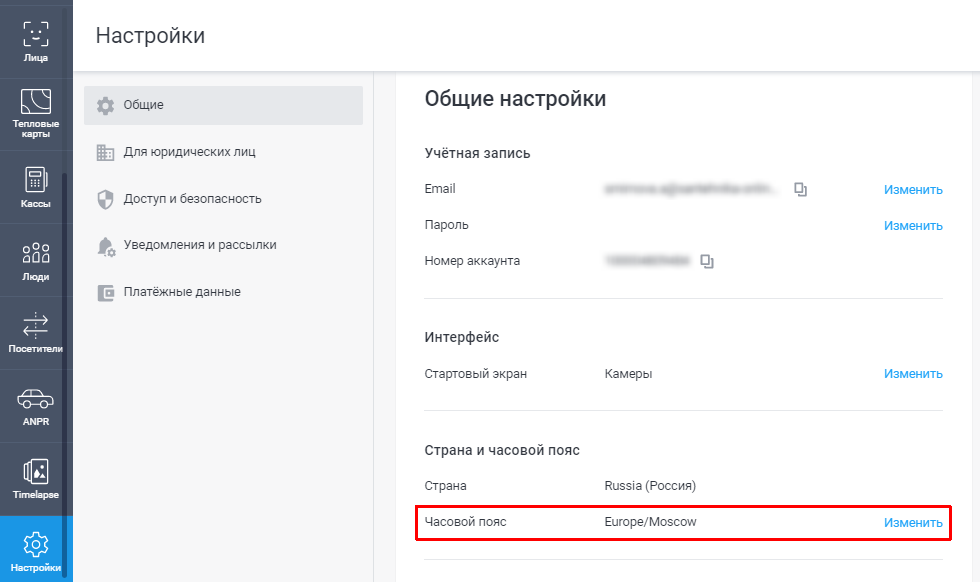The image size is (980, 582).
Task: Click gear icon next to Общие
Action: (x=106, y=106)
